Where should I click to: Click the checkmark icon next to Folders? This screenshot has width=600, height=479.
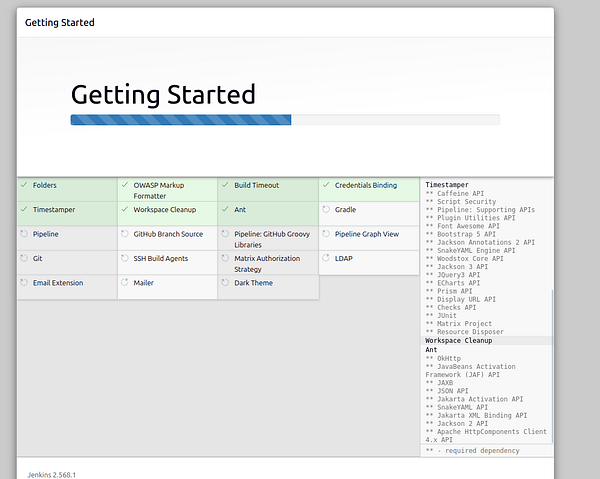24,185
